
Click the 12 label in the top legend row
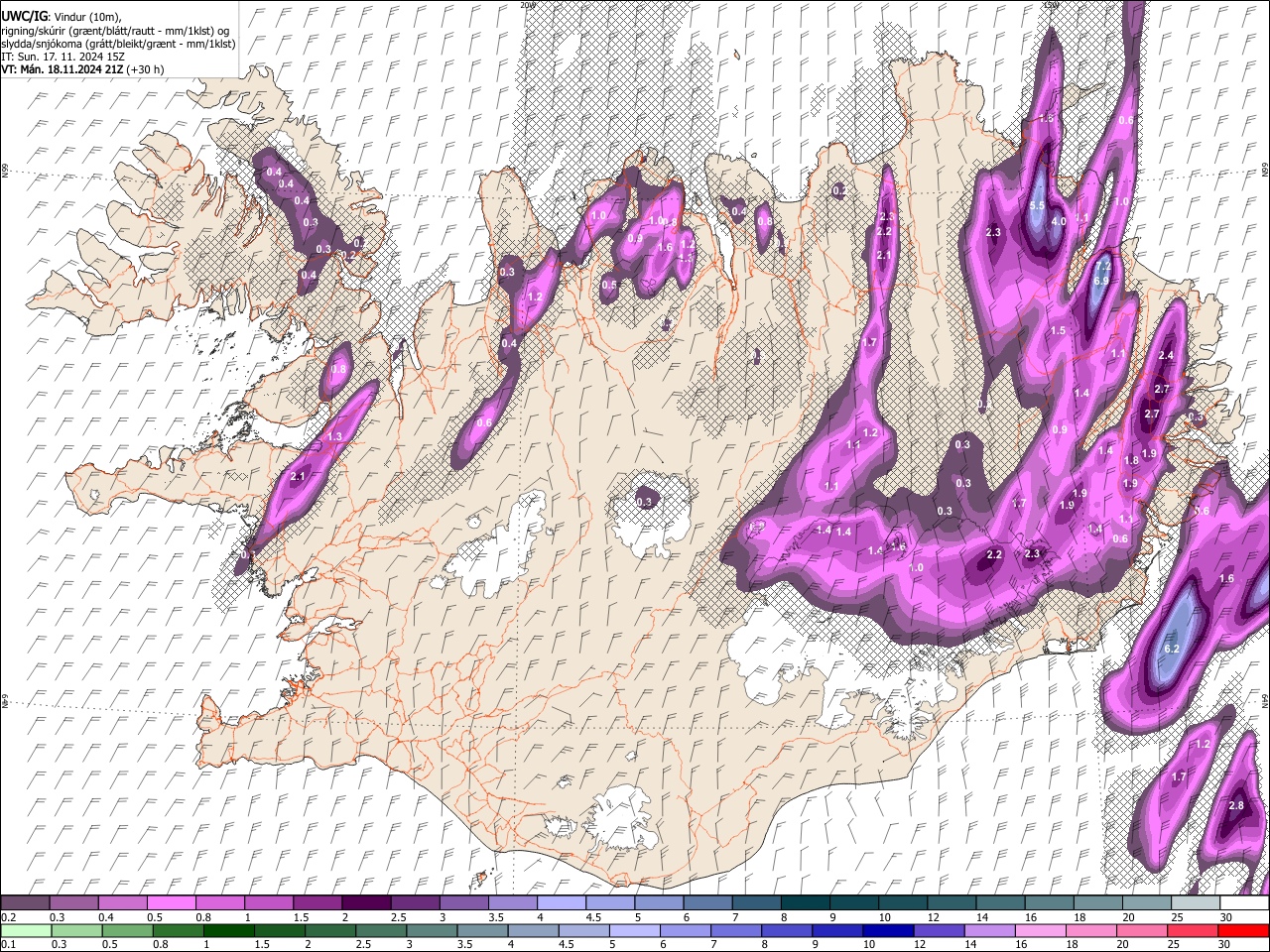[x=934, y=917]
